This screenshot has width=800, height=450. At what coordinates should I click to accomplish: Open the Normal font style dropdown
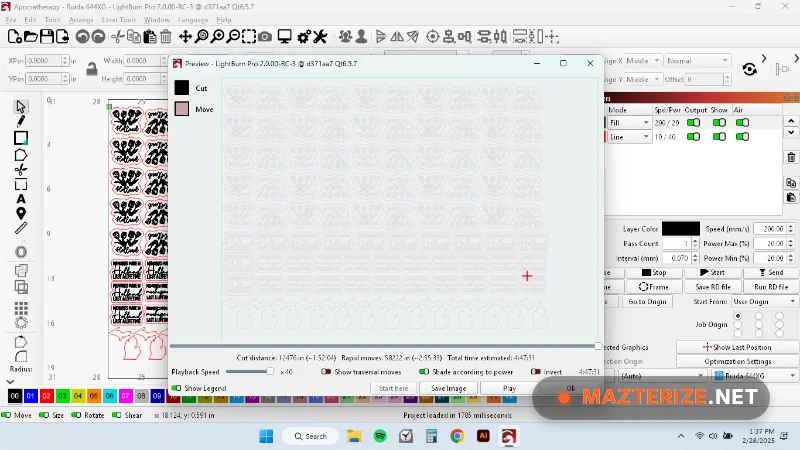697,61
